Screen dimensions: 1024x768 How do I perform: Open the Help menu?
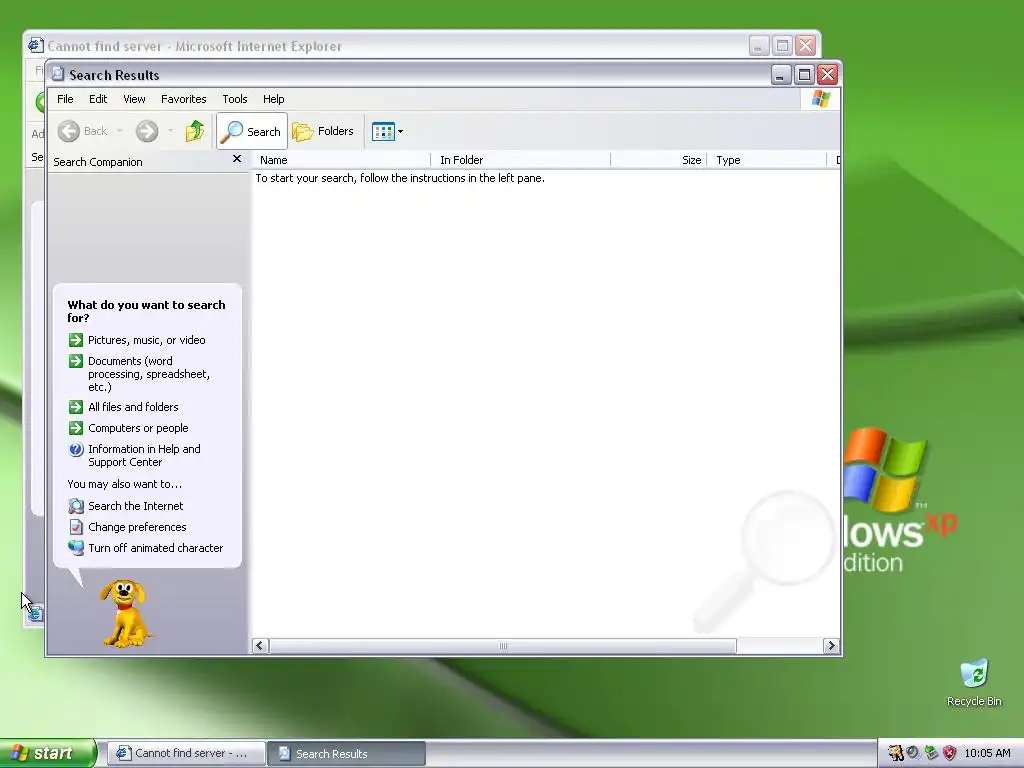click(274, 99)
